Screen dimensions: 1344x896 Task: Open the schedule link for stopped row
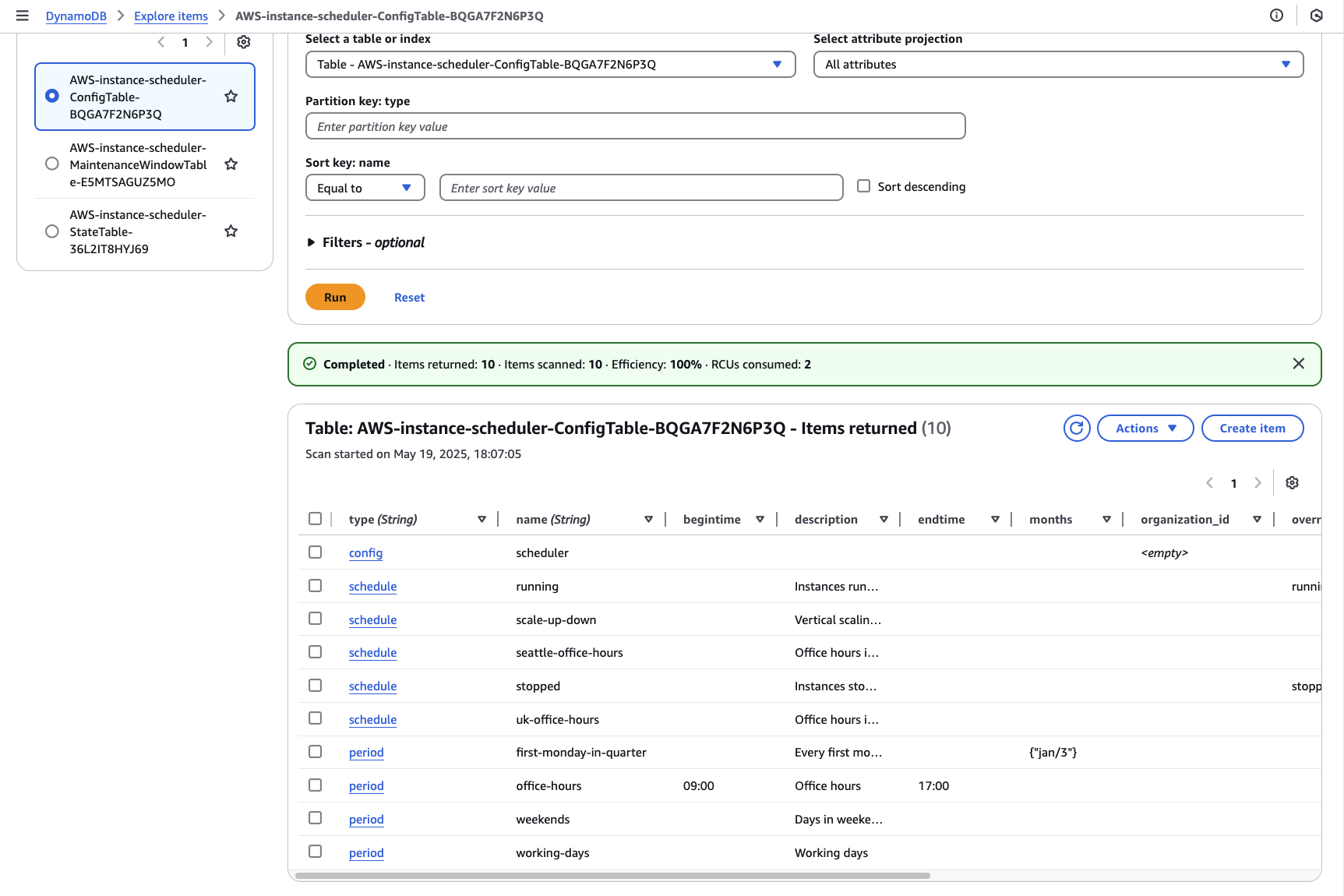click(372, 686)
